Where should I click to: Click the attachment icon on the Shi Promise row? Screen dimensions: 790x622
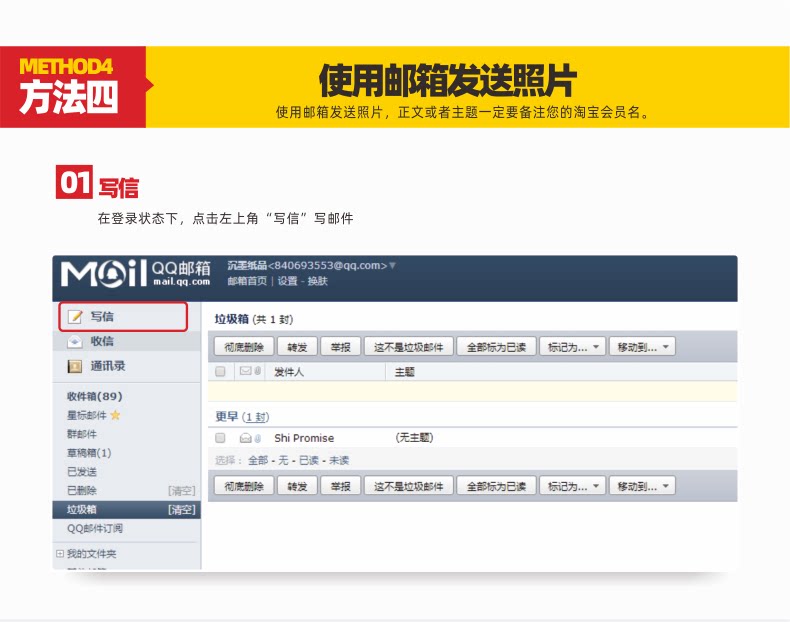(x=257, y=438)
